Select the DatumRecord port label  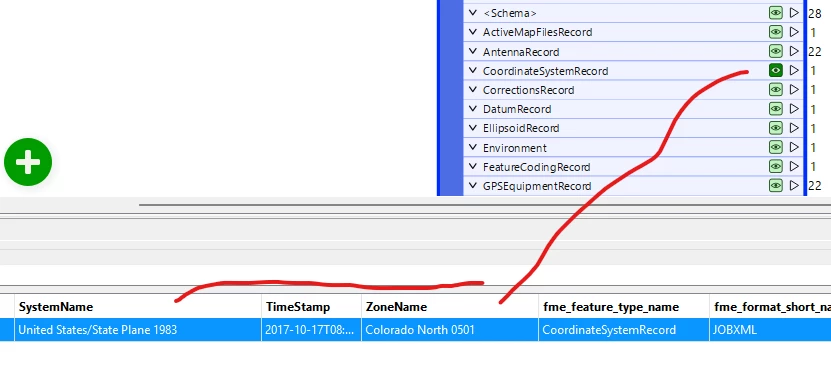(x=517, y=109)
